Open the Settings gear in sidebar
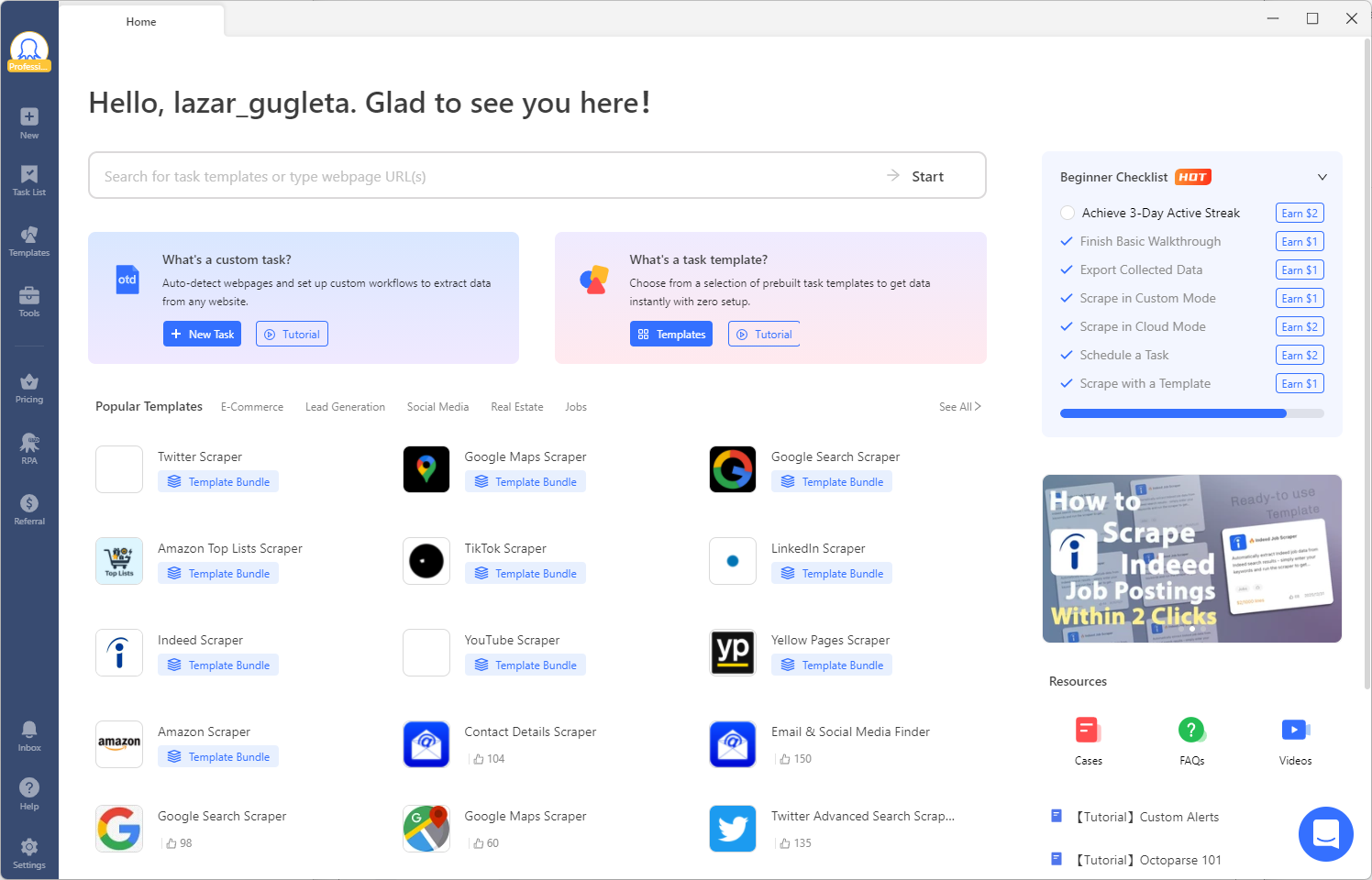The image size is (1372, 880). (x=29, y=847)
